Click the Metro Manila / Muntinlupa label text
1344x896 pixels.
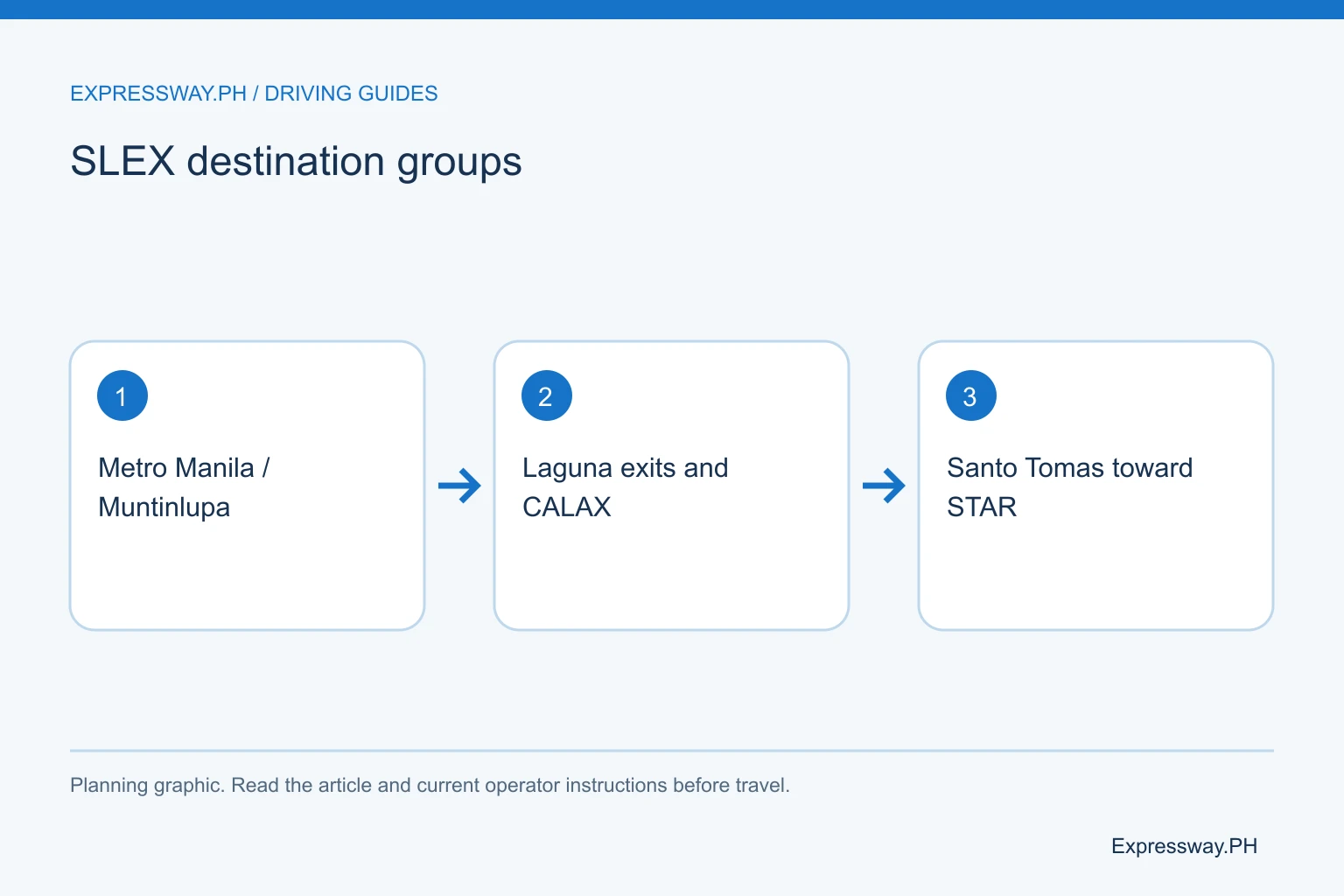click(184, 487)
